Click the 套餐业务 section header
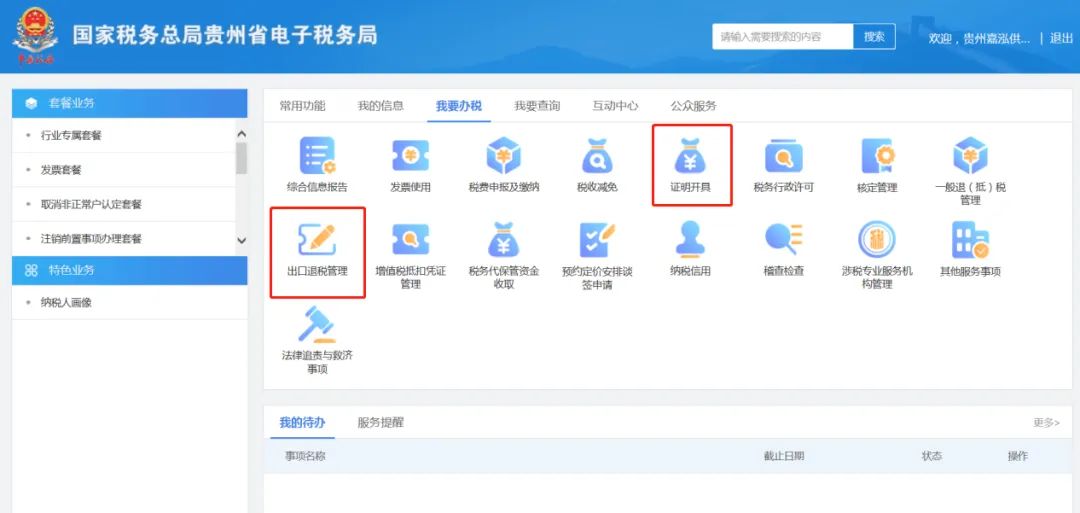Image resolution: width=1080 pixels, height=513 pixels. click(129, 103)
